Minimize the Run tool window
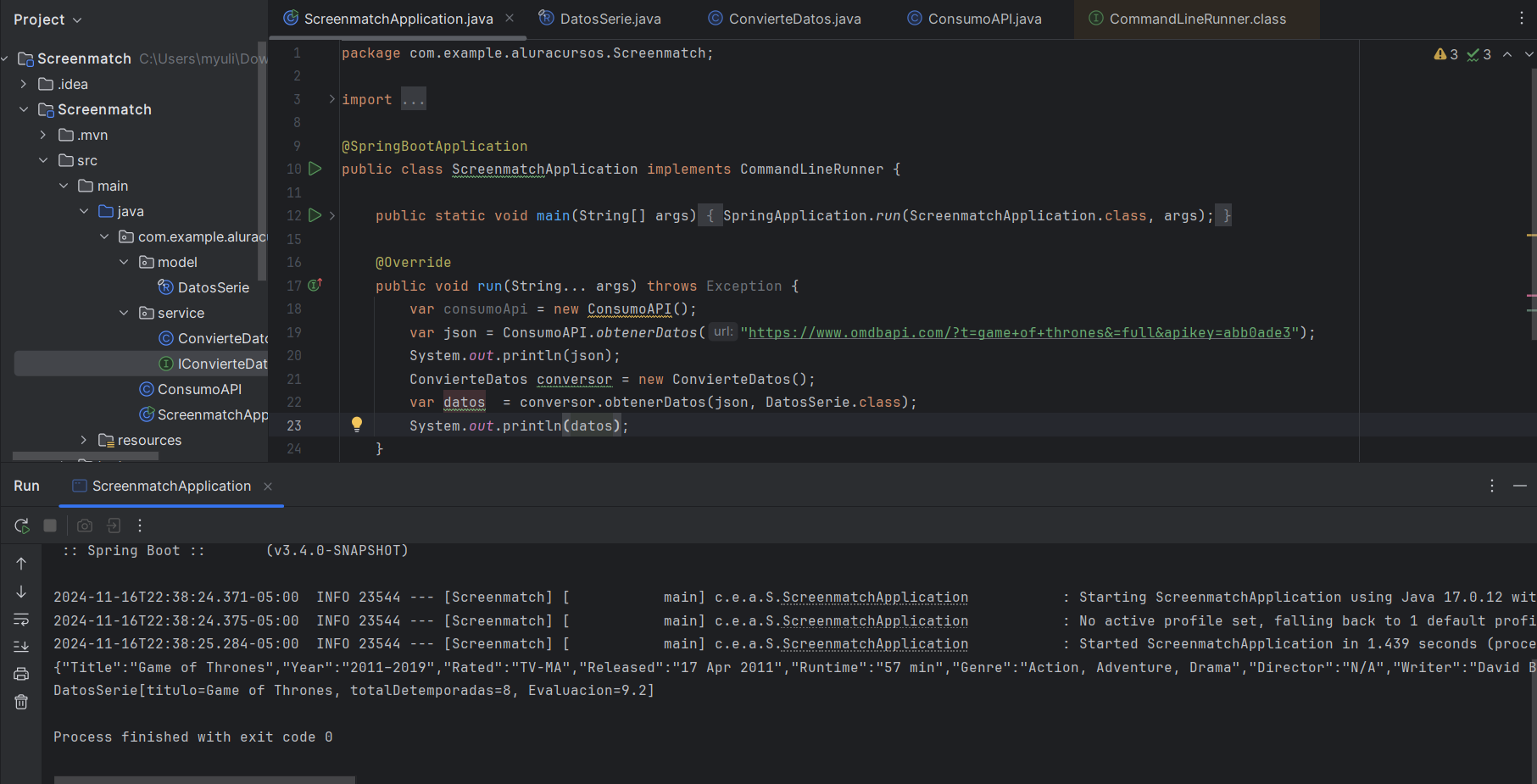 click(x=1520, y=486)
